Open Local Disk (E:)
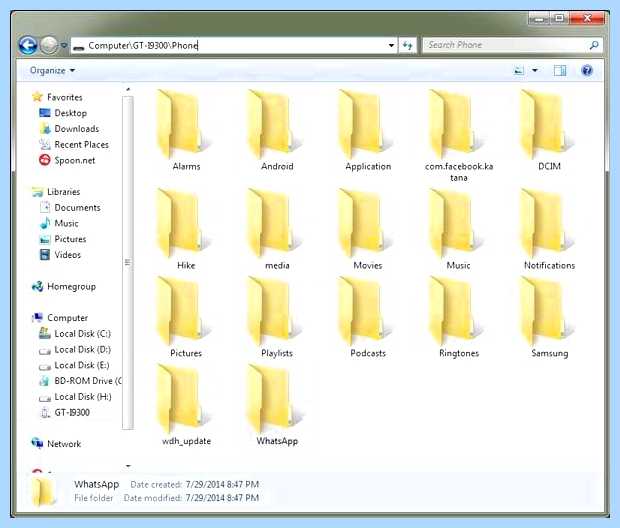Viewport: 620px width, 528px height. point(74,365)
